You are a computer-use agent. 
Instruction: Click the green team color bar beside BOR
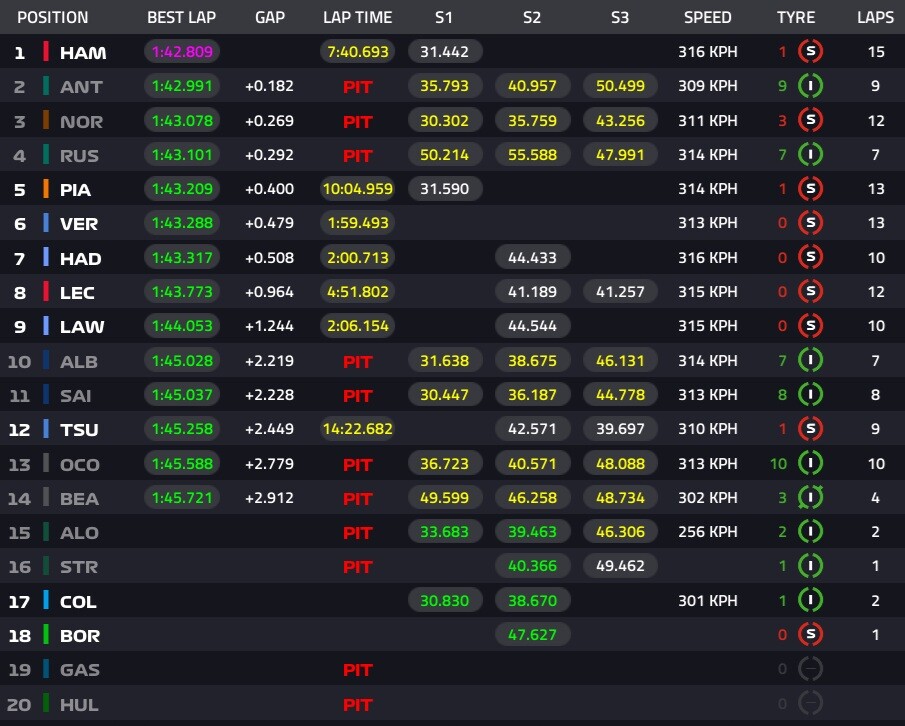click(46, 635)
